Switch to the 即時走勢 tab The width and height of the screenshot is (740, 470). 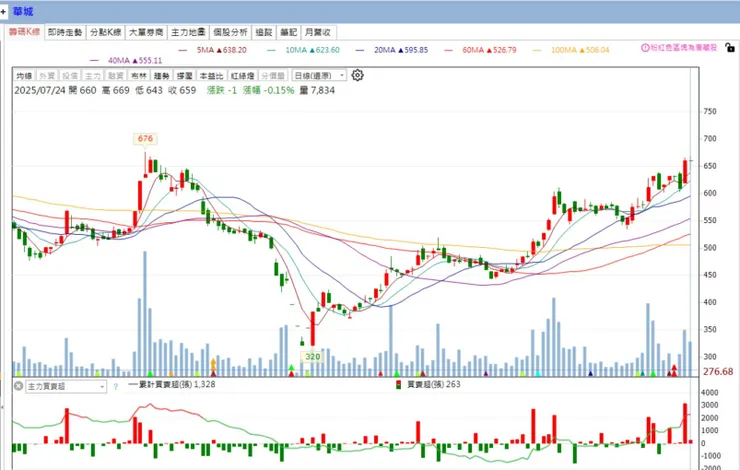tap(65, 32)
